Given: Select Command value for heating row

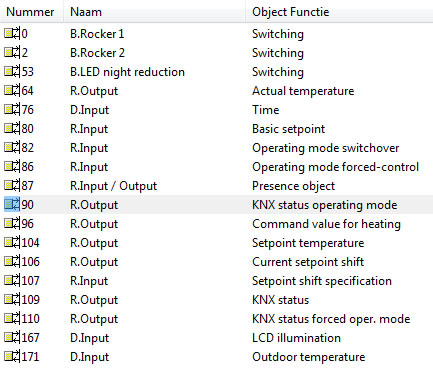Looking at the screenshot, I should pos(216,224).
